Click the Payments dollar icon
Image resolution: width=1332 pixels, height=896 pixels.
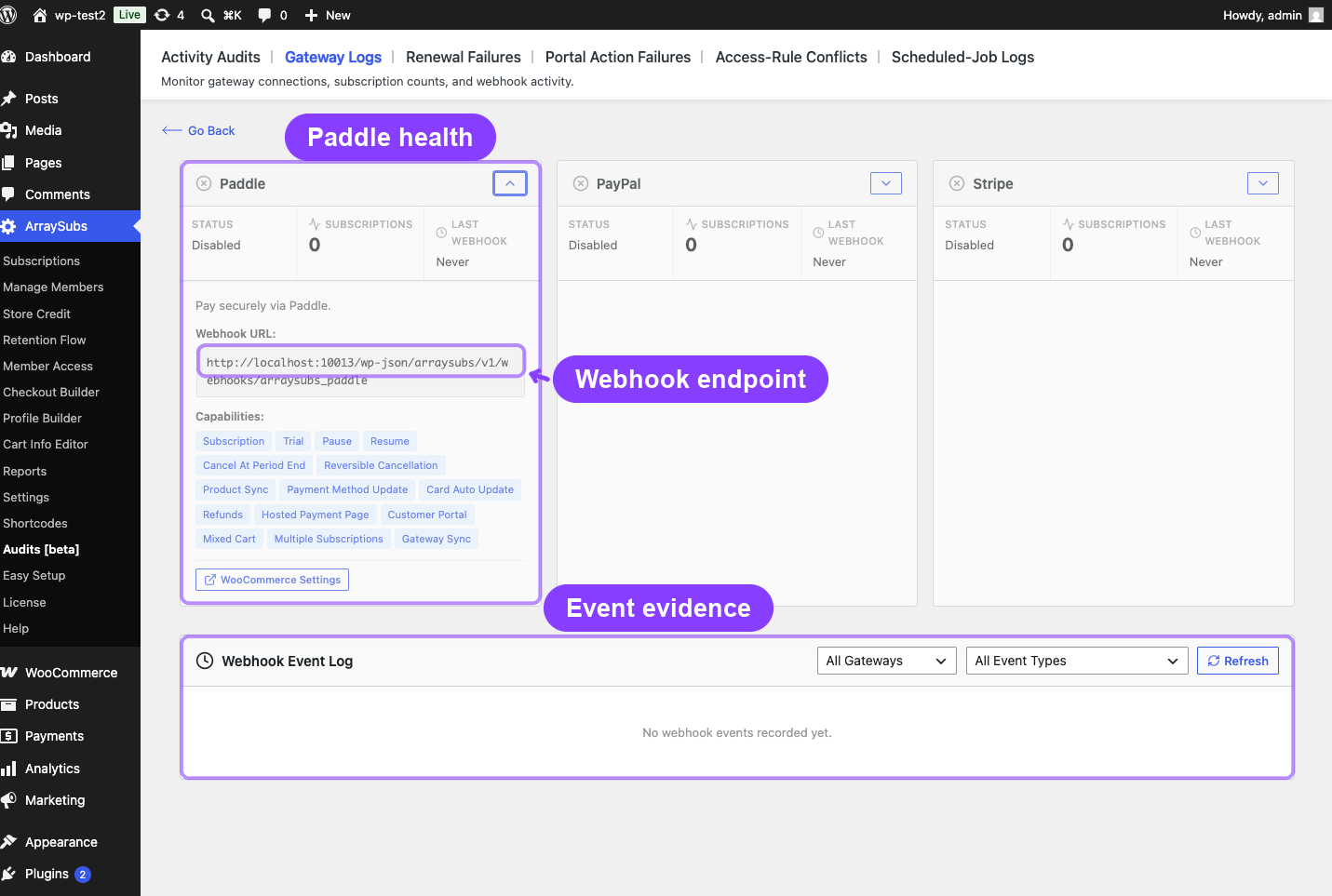[x=9, y=736]
